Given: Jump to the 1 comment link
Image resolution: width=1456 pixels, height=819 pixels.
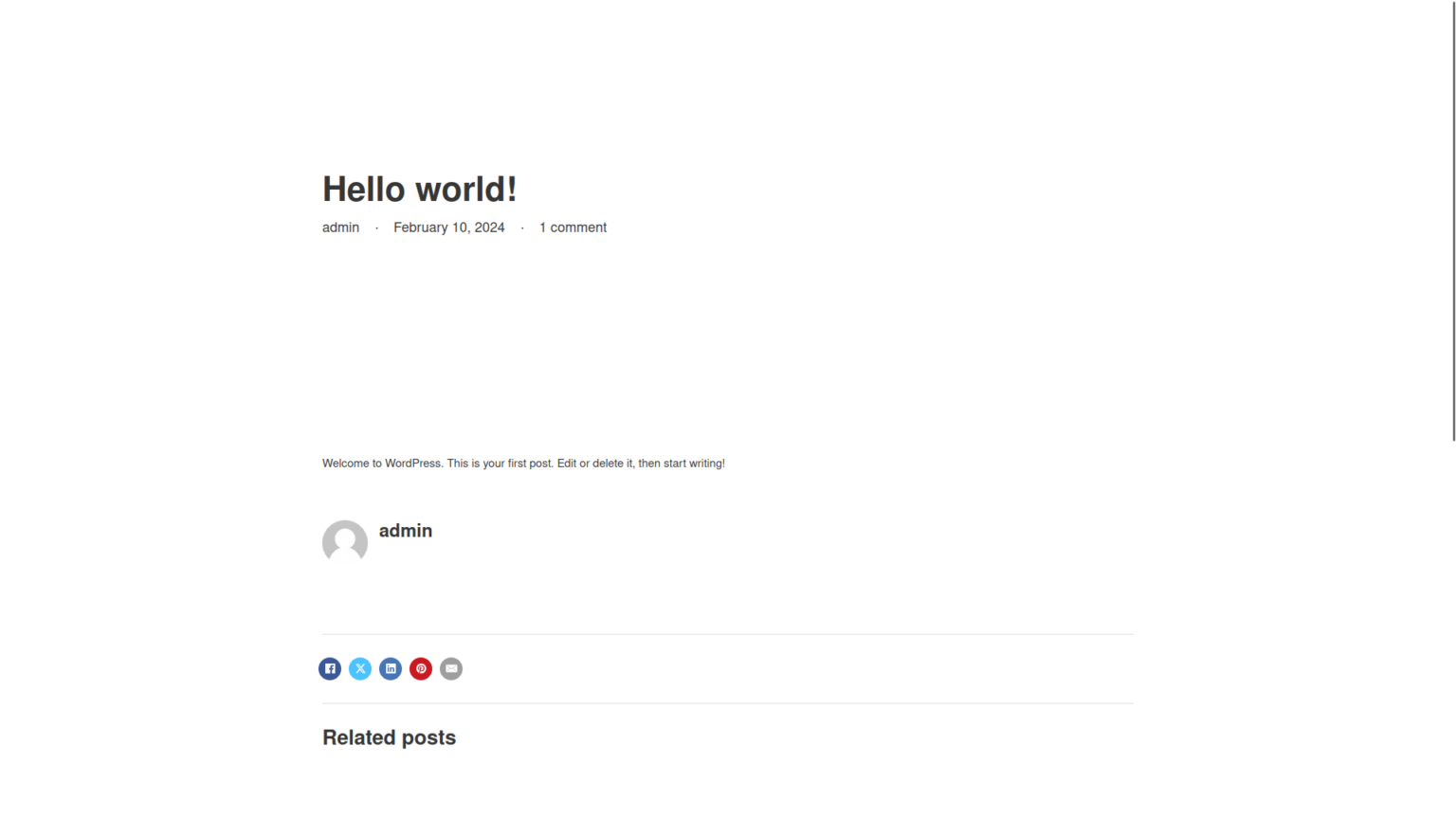Looking at the screenshot, I should tap(573, 227).
